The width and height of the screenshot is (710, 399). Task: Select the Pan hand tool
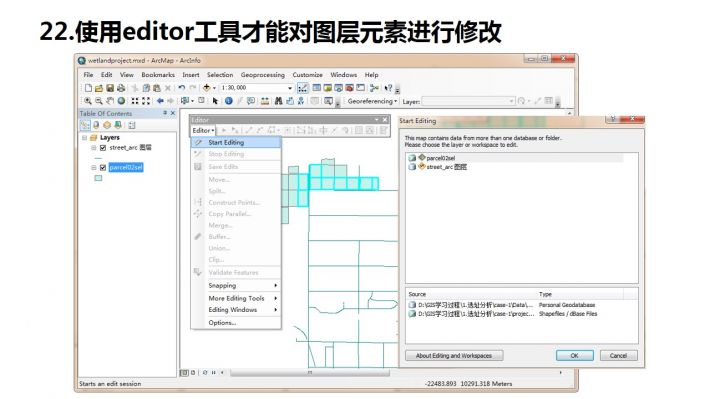[x=110, y=101]
